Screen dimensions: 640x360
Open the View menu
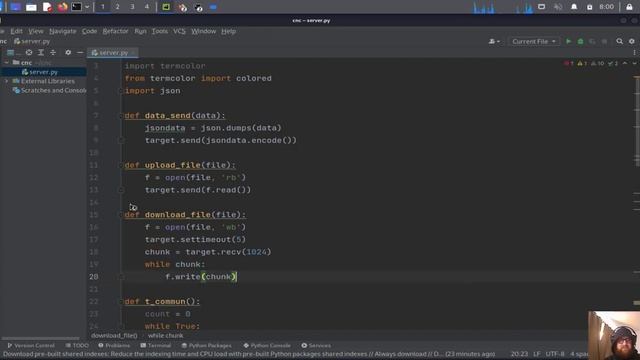click(36, 31)
